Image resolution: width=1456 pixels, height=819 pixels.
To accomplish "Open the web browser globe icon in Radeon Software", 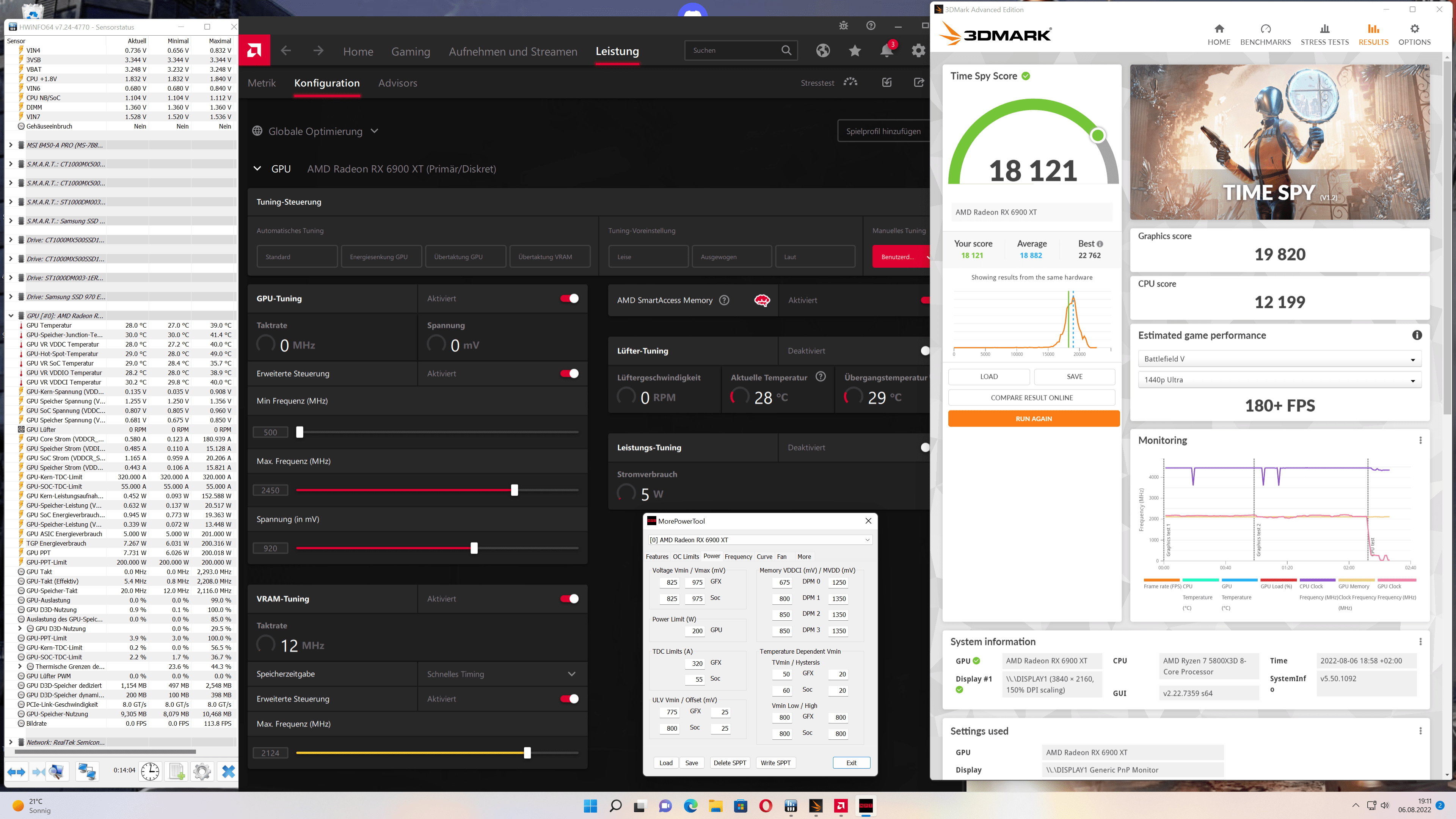I will [x=823, y=51].
